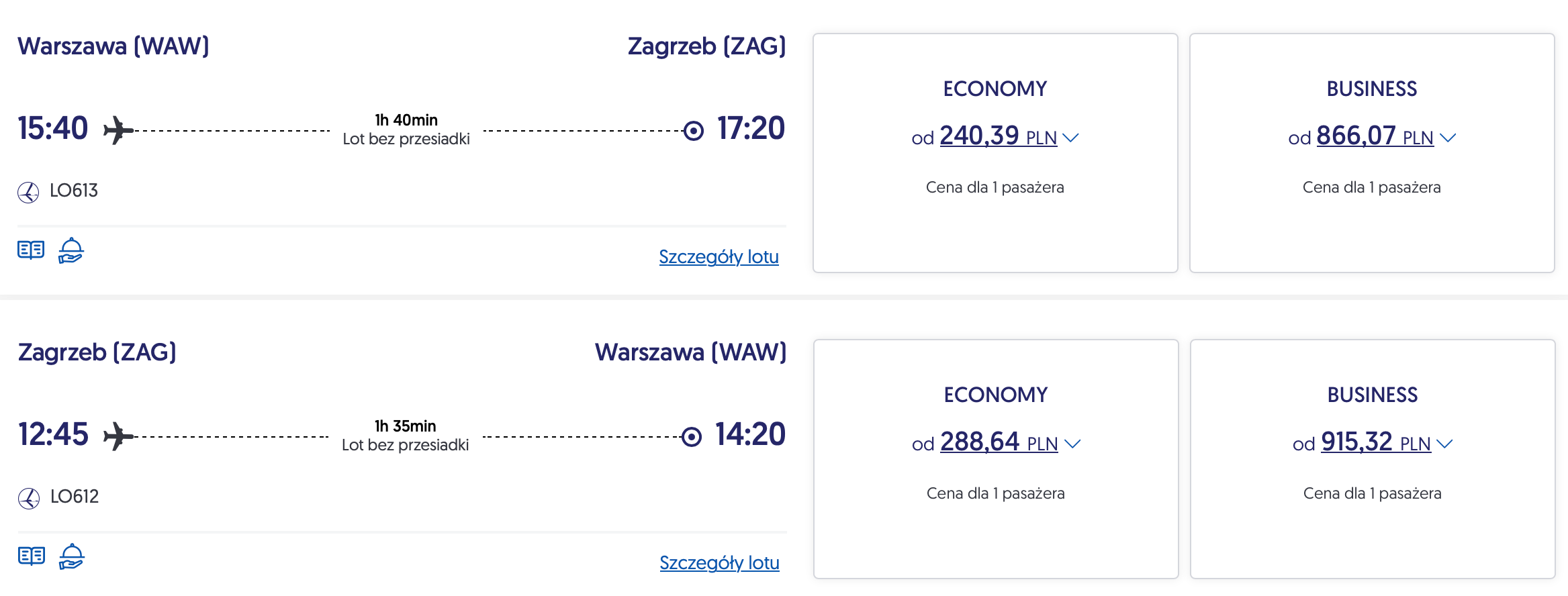1568x596 pixels.
Task: Click the airplane icon next to 12:45 departure
Action: 119,436
